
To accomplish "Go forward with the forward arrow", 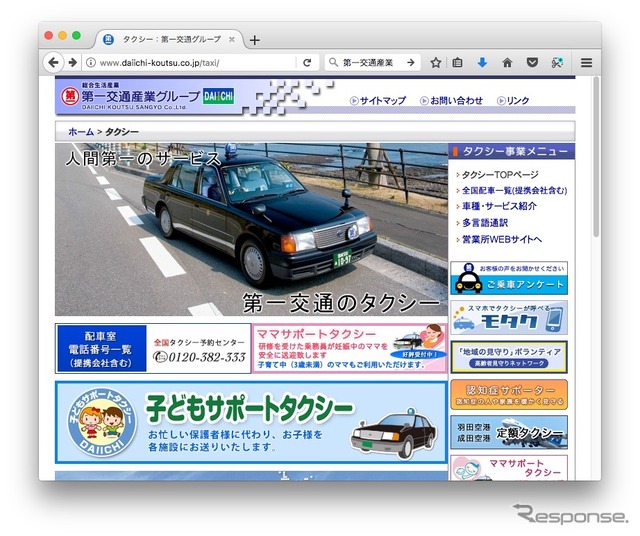I will pyautogui.click(x=73, y=62).
